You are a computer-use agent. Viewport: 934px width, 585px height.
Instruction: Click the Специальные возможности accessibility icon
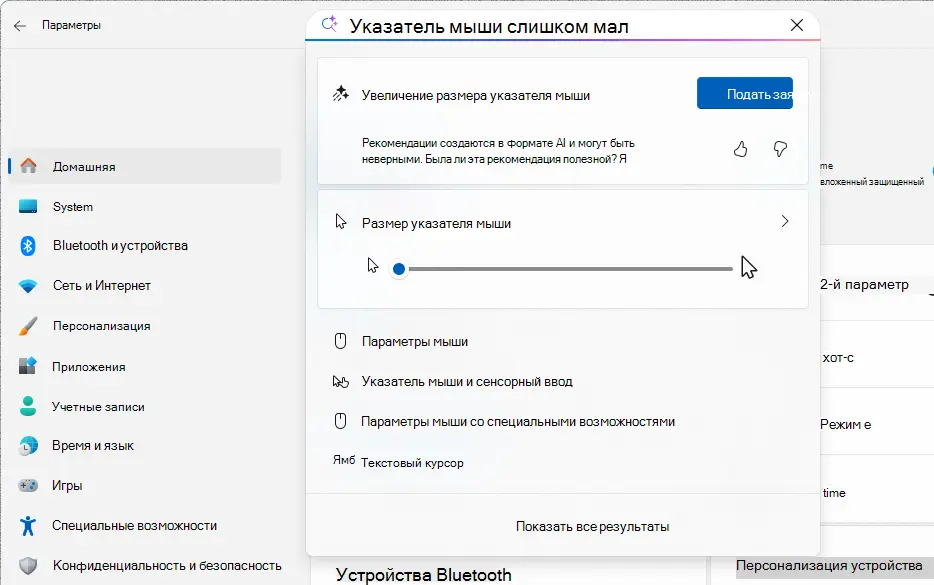click(28, 526)
